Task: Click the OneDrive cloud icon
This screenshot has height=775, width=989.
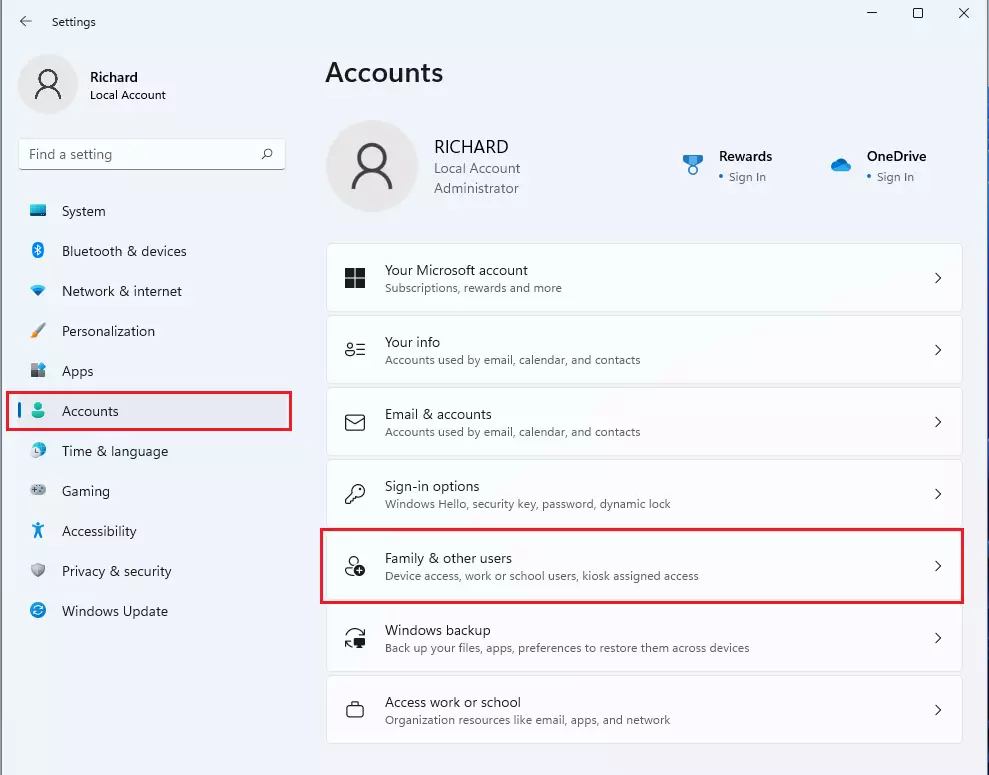Action: point(841,165)
